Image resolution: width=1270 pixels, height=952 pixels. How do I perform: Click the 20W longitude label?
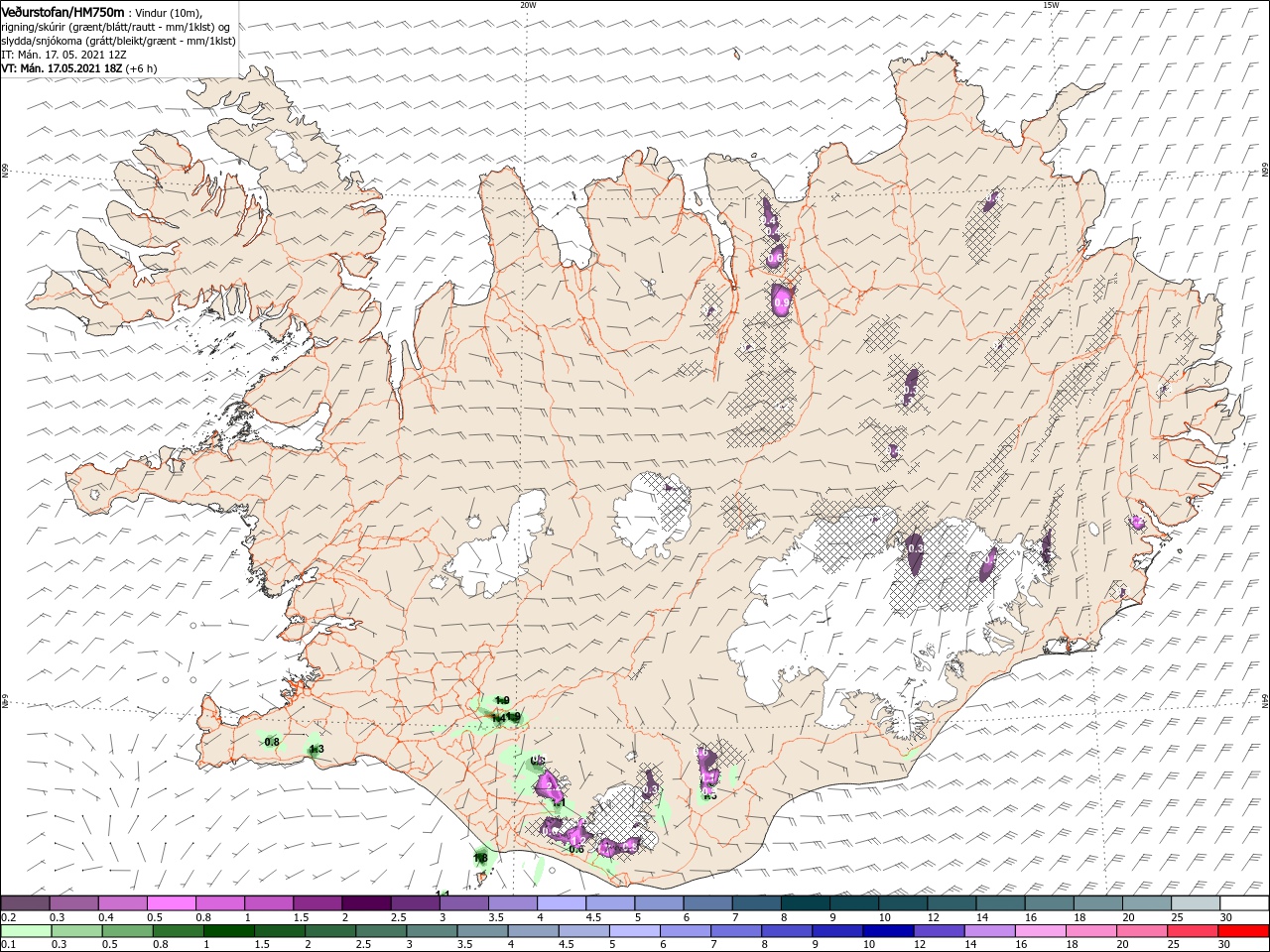coord(527,5)
